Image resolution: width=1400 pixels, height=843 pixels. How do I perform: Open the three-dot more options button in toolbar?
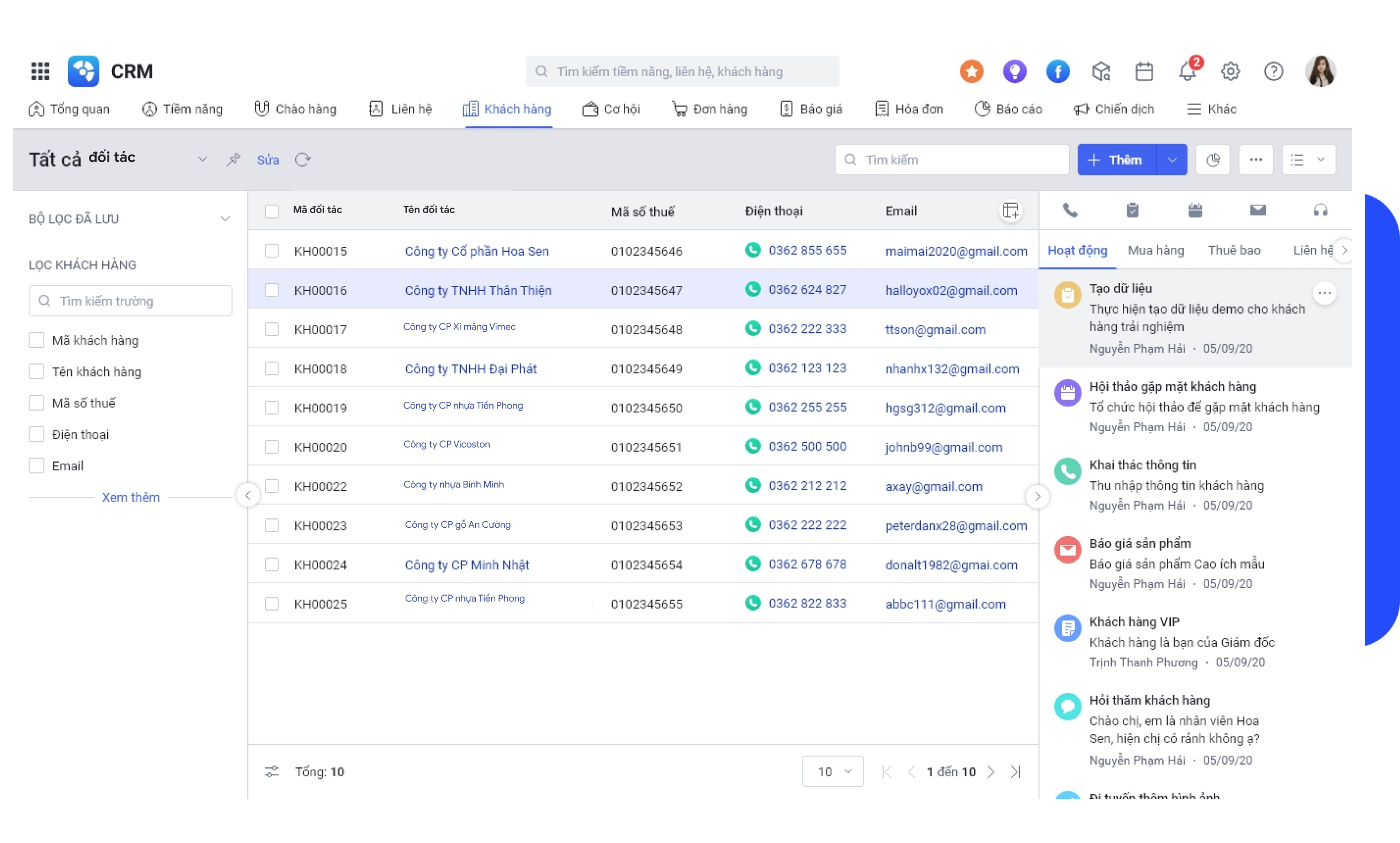point(1256,160)
